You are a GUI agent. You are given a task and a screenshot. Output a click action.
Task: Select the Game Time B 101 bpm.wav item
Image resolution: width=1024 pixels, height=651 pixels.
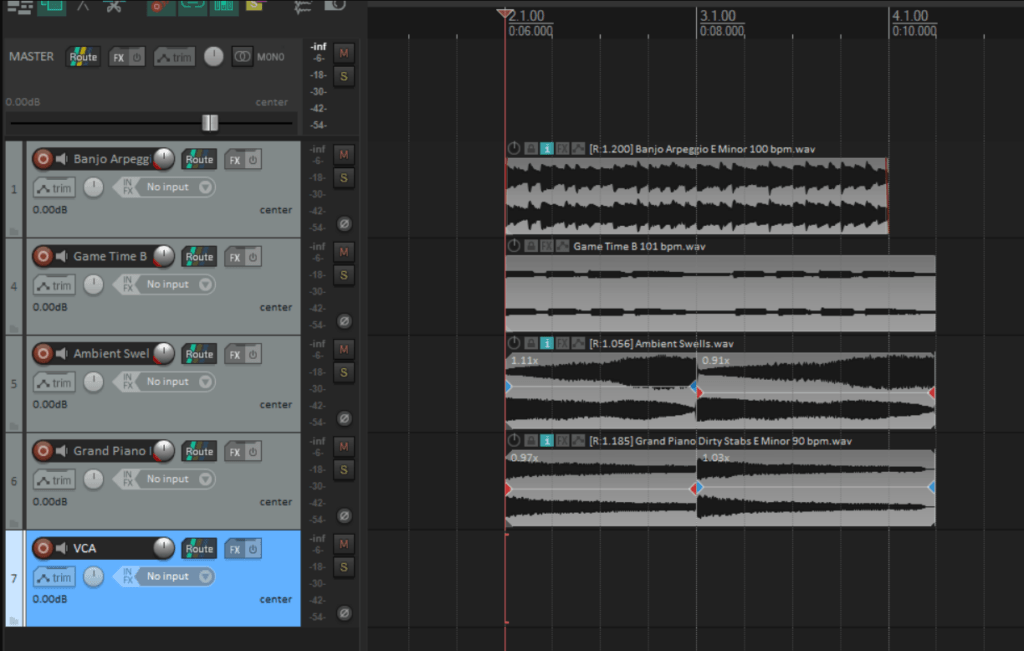point(720,293)
